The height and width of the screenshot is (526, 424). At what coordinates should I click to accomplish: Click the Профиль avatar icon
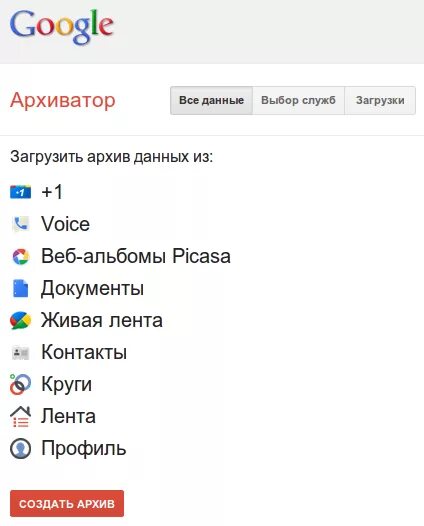(x=20, y=449)
